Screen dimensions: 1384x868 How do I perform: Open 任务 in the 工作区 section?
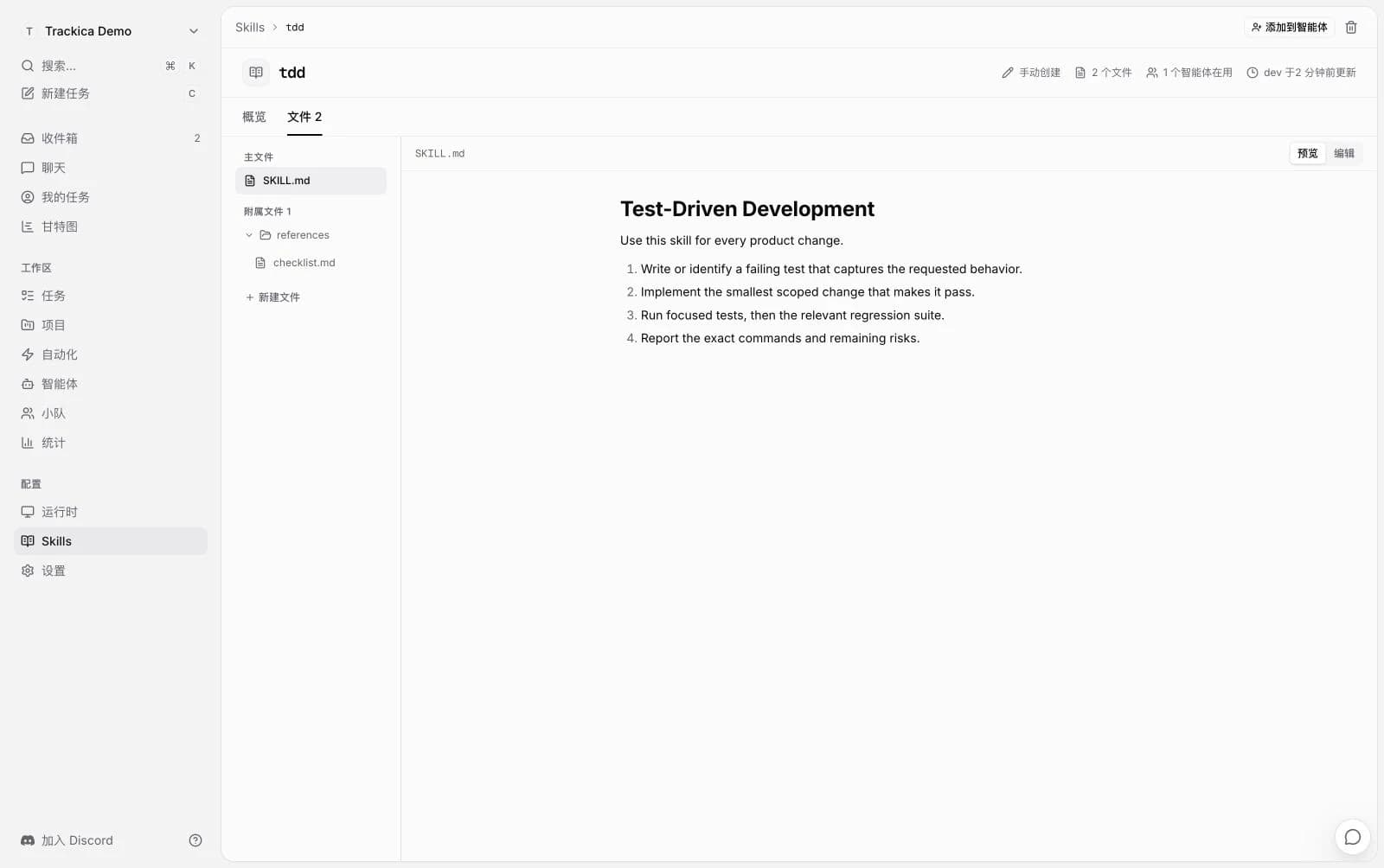click(110, 296)
